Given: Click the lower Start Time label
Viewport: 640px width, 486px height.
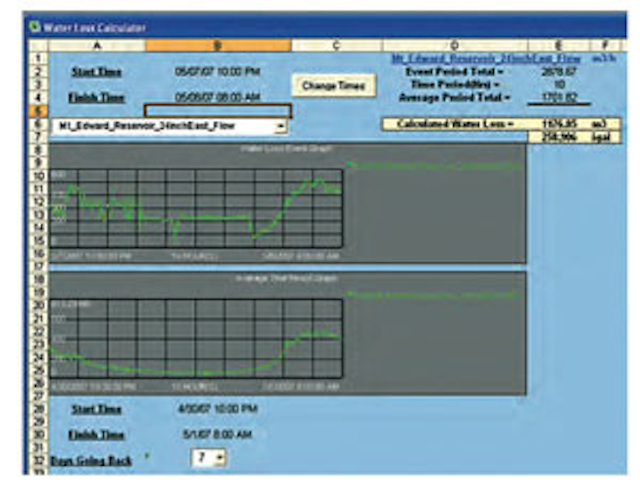Looking at the screenshot, I should click(x=97, y=409).
